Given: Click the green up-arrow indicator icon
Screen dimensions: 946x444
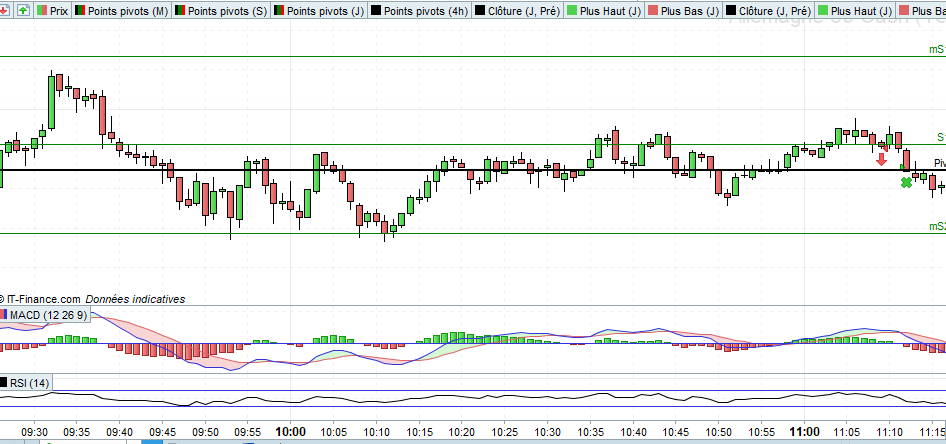Looking at the screenshot, I should pyautogui.click(x=24, y=11).
